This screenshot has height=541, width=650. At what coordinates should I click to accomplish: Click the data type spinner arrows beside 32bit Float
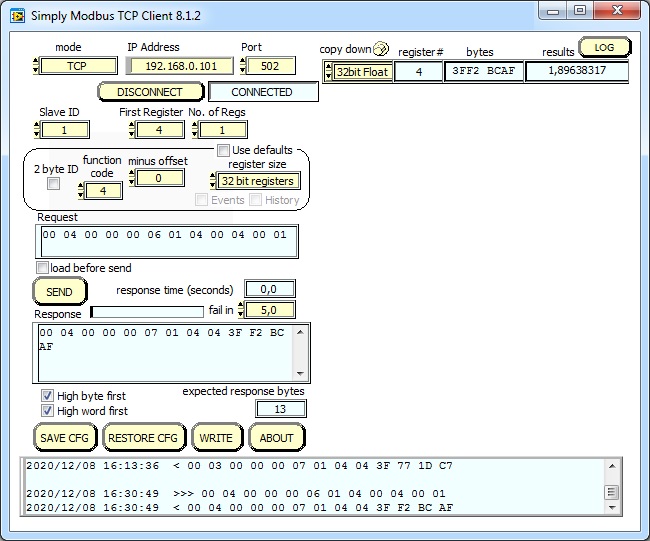pyautogui.click(x=329, y=72)
